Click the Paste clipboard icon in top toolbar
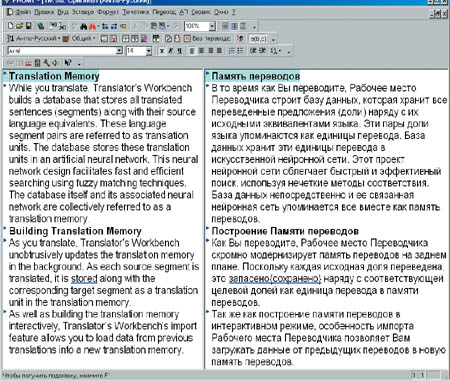Image resolution: width=450 pixels, height=381 pixels. coord(154,26)
